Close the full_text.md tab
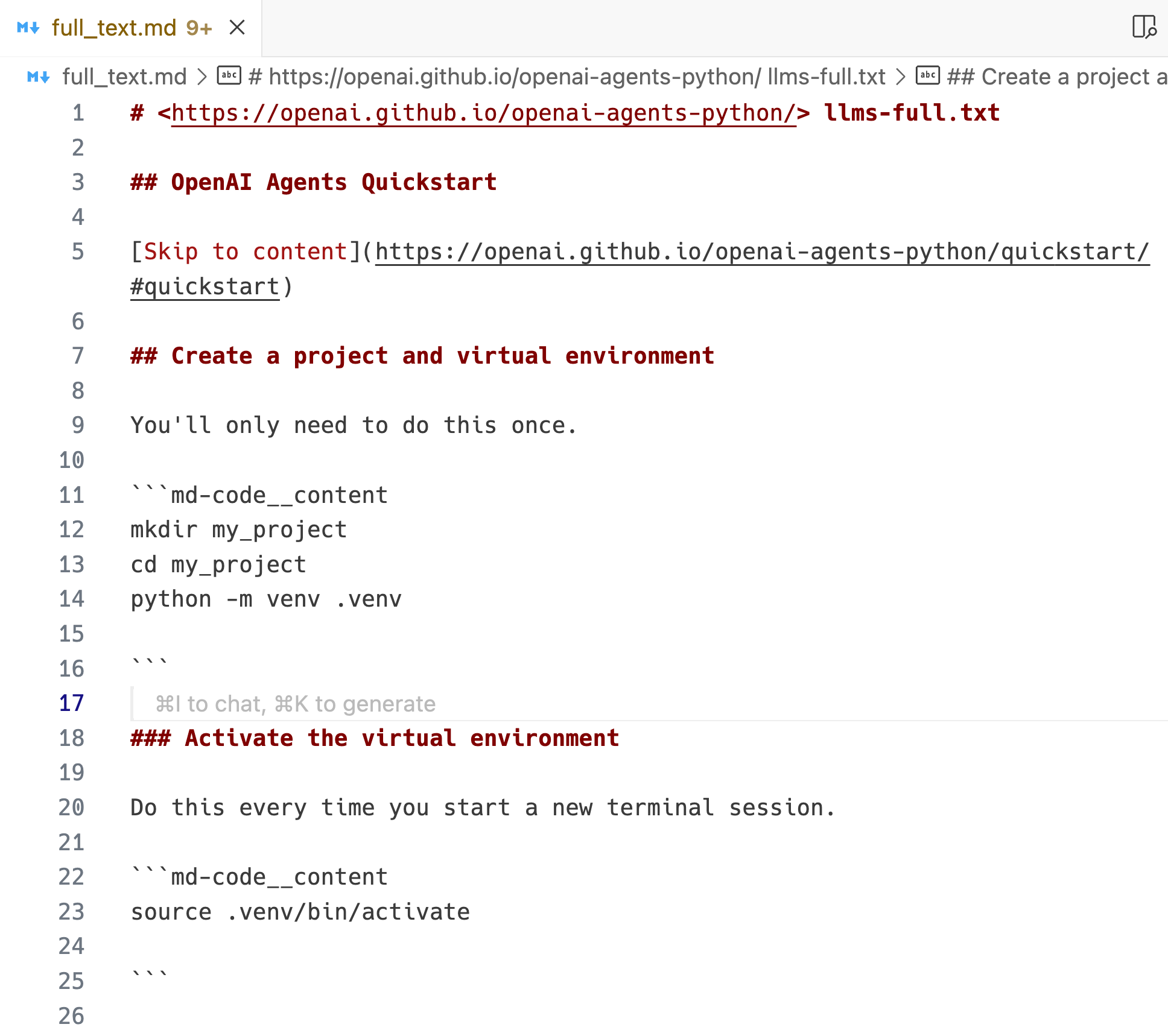Image resolution: width=1168 pixels, height=1036 pixels. pos(237,27)
